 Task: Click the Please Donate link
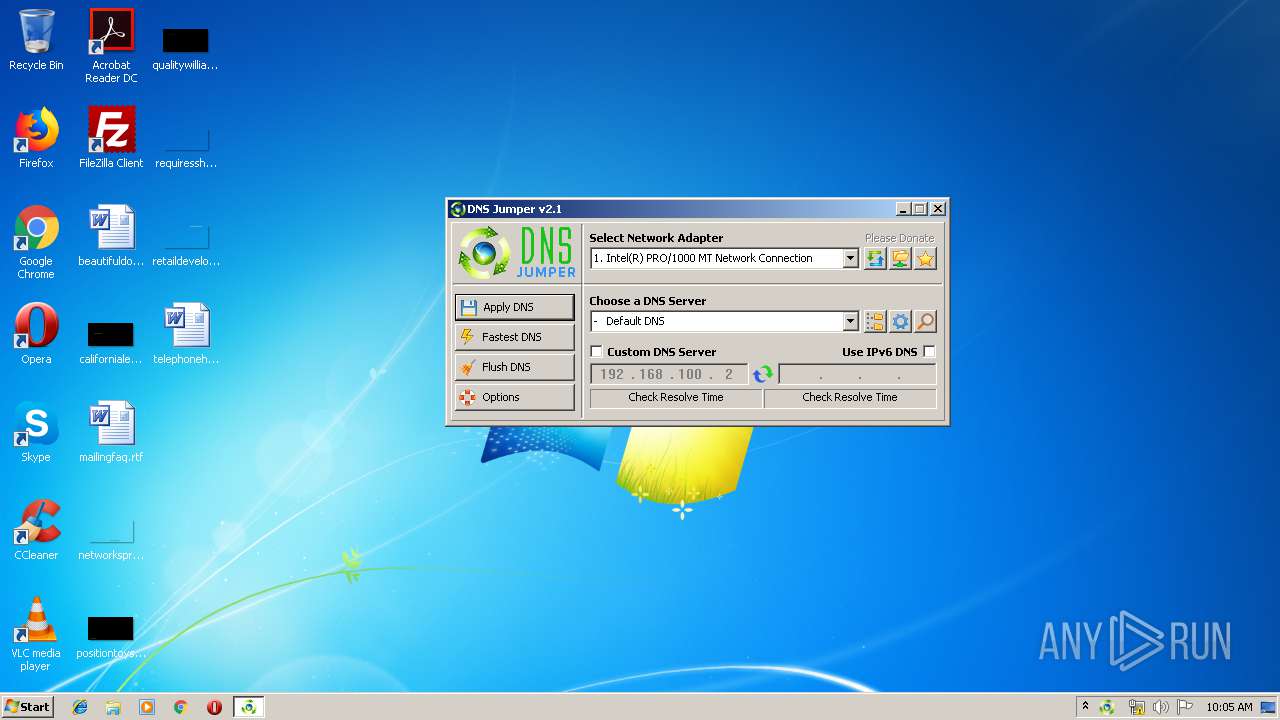point(899,238)
